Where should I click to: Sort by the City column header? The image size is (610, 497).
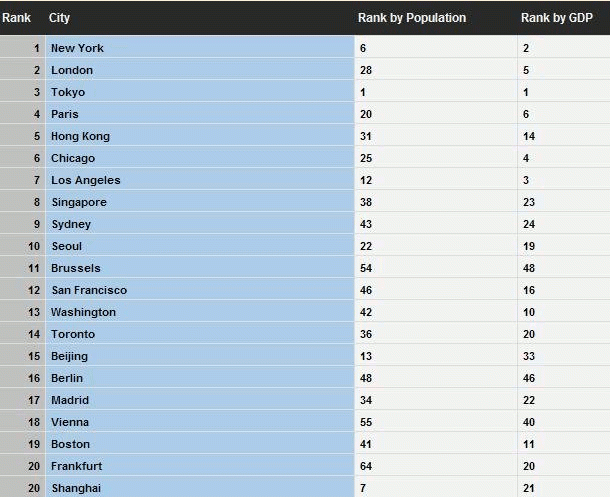[59, 18]
